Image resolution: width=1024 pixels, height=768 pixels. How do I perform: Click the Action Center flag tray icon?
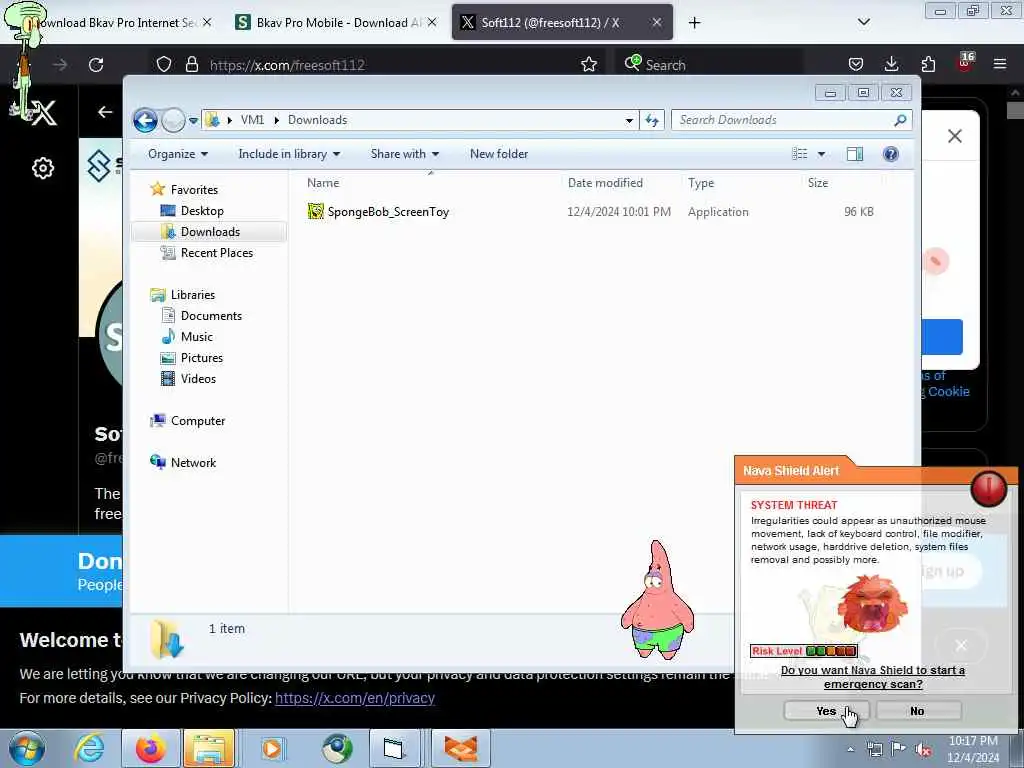(x=899, y=749)
